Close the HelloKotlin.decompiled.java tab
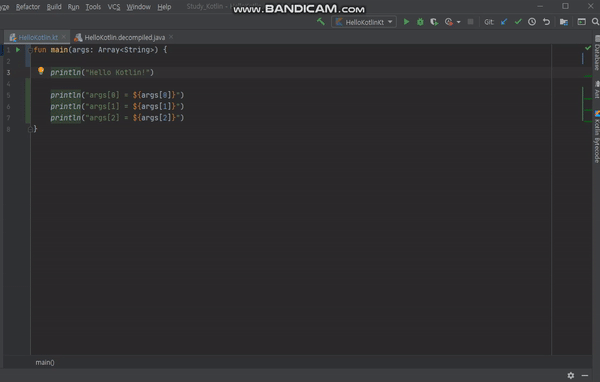The image size is (600, 382). pos(171,37)
